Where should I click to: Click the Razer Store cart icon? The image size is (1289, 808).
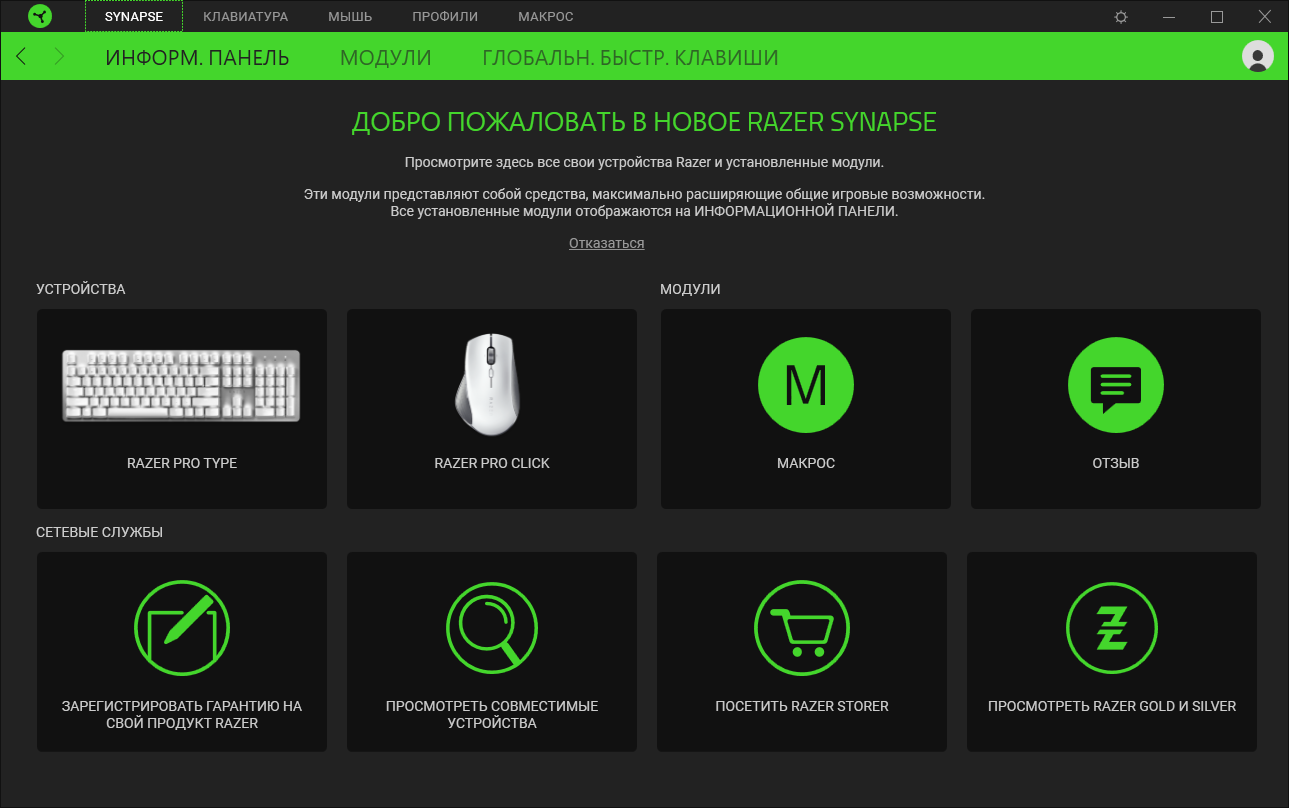(802, 627)
